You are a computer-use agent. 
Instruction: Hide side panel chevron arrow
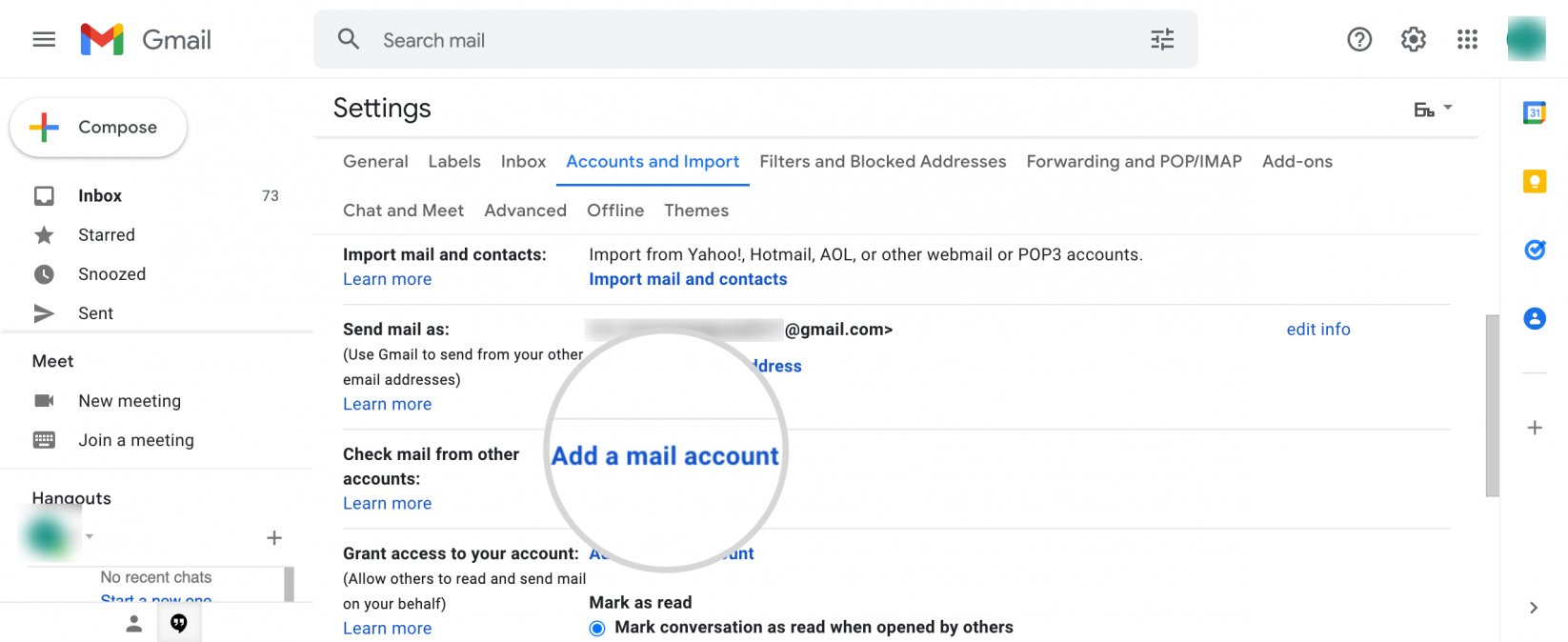[x=1533, y=608]
